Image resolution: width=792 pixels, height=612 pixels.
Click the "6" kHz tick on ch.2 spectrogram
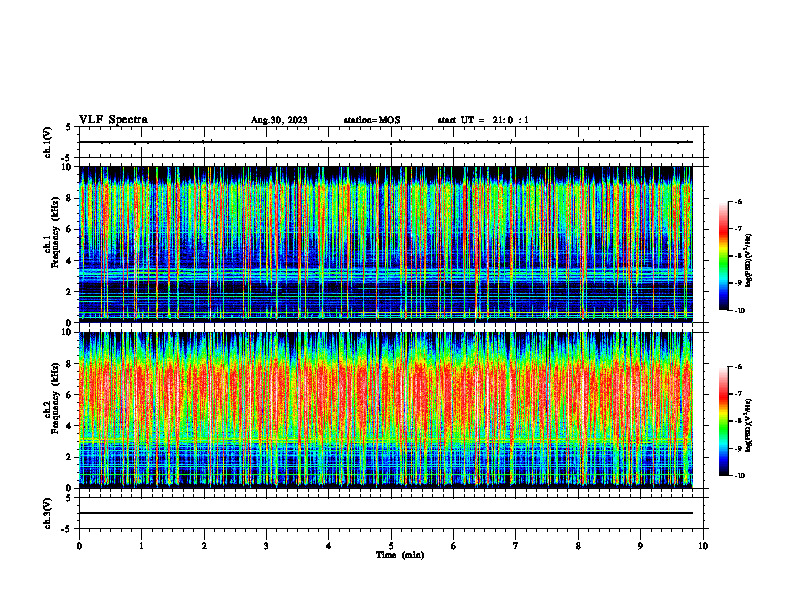pos(70,395)
